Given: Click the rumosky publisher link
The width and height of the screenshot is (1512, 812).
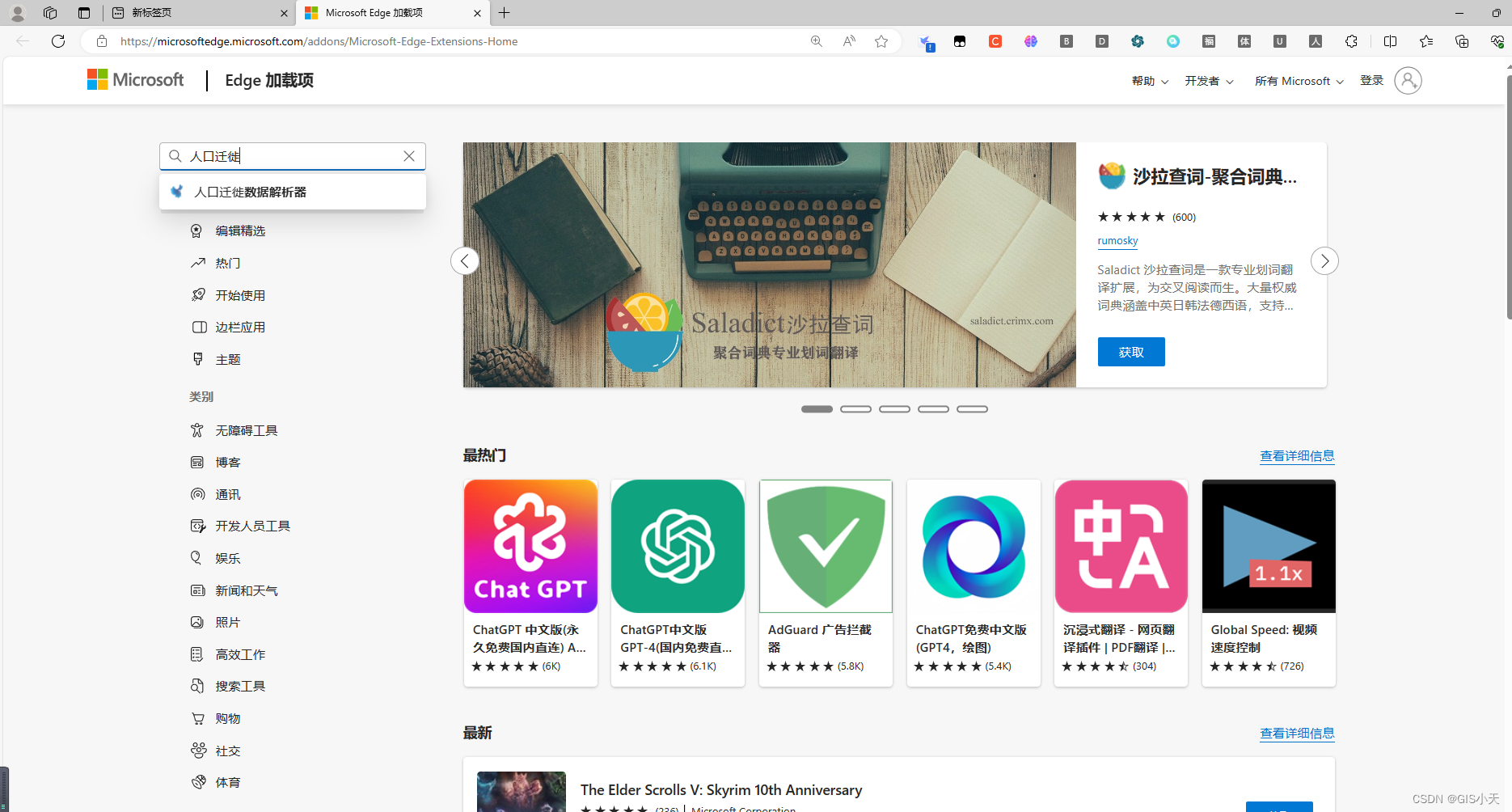Looking at the screenshot, I should pyautogui.click(x=1117, y=241).
